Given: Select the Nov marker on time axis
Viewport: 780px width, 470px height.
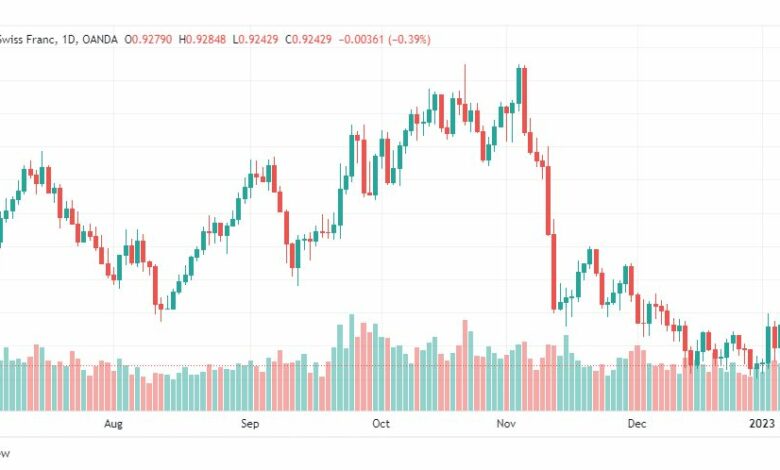Looking at the screenshot, I should click(x=506, y=423).
